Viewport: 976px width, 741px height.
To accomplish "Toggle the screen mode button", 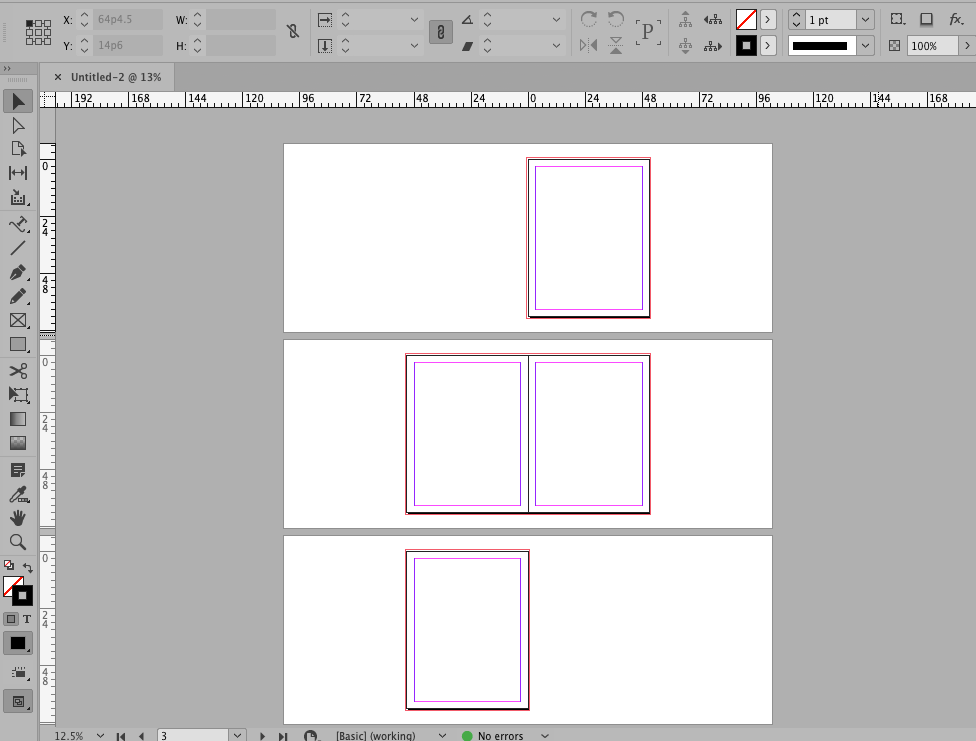I will pos(18,702).
